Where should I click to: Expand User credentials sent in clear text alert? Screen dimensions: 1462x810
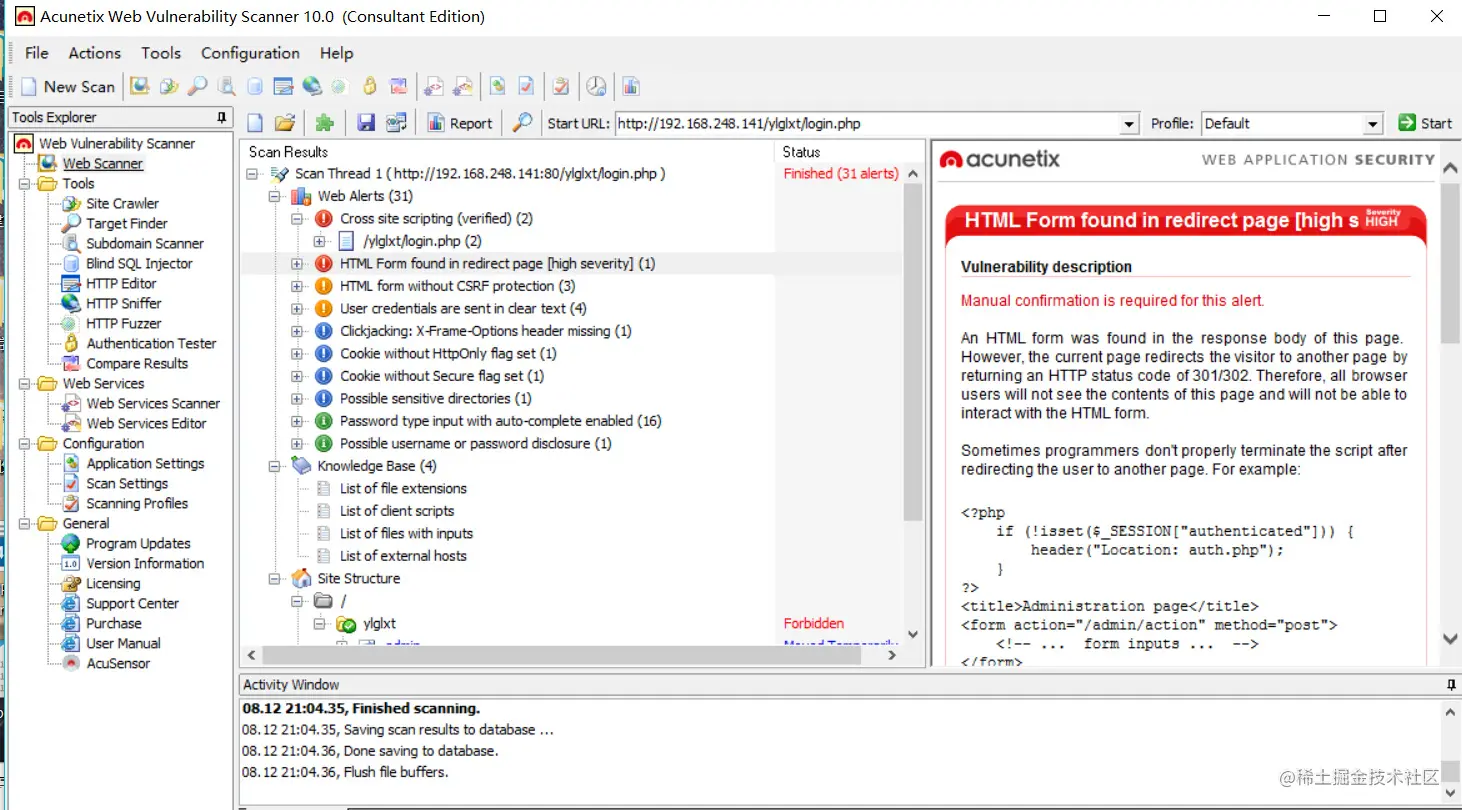pos(297,308)
